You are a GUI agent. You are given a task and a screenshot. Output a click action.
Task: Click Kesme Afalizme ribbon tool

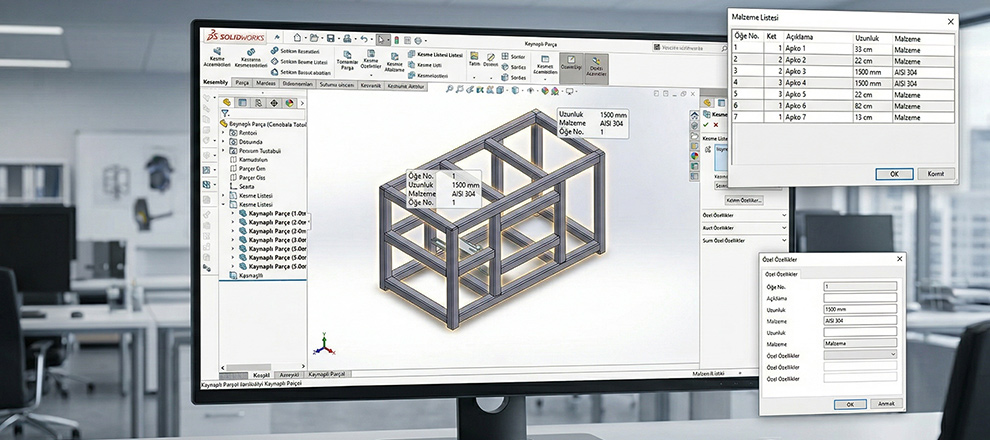(395, 62)
